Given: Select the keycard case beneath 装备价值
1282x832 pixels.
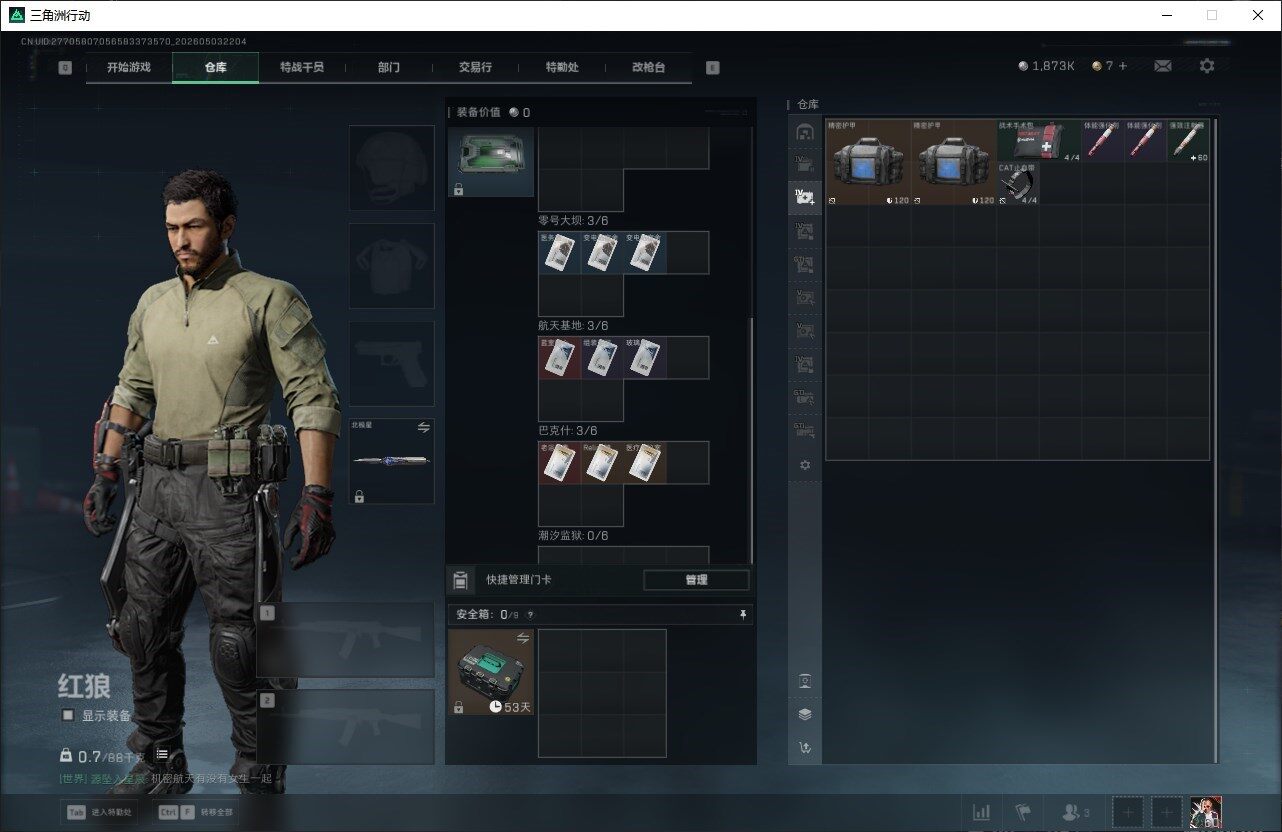Looking at the screenshot, I should pos(491,162).
